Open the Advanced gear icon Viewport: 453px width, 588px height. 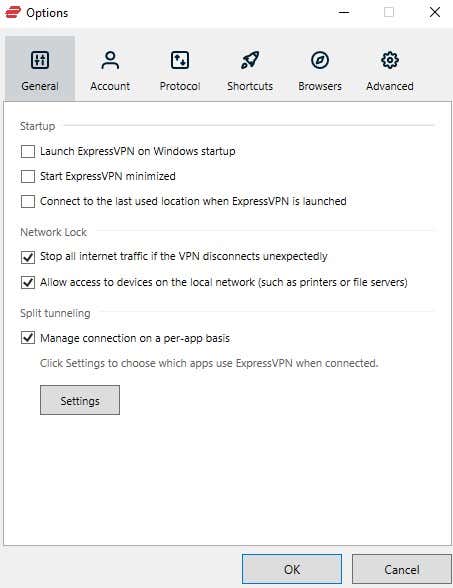[390, 60]
